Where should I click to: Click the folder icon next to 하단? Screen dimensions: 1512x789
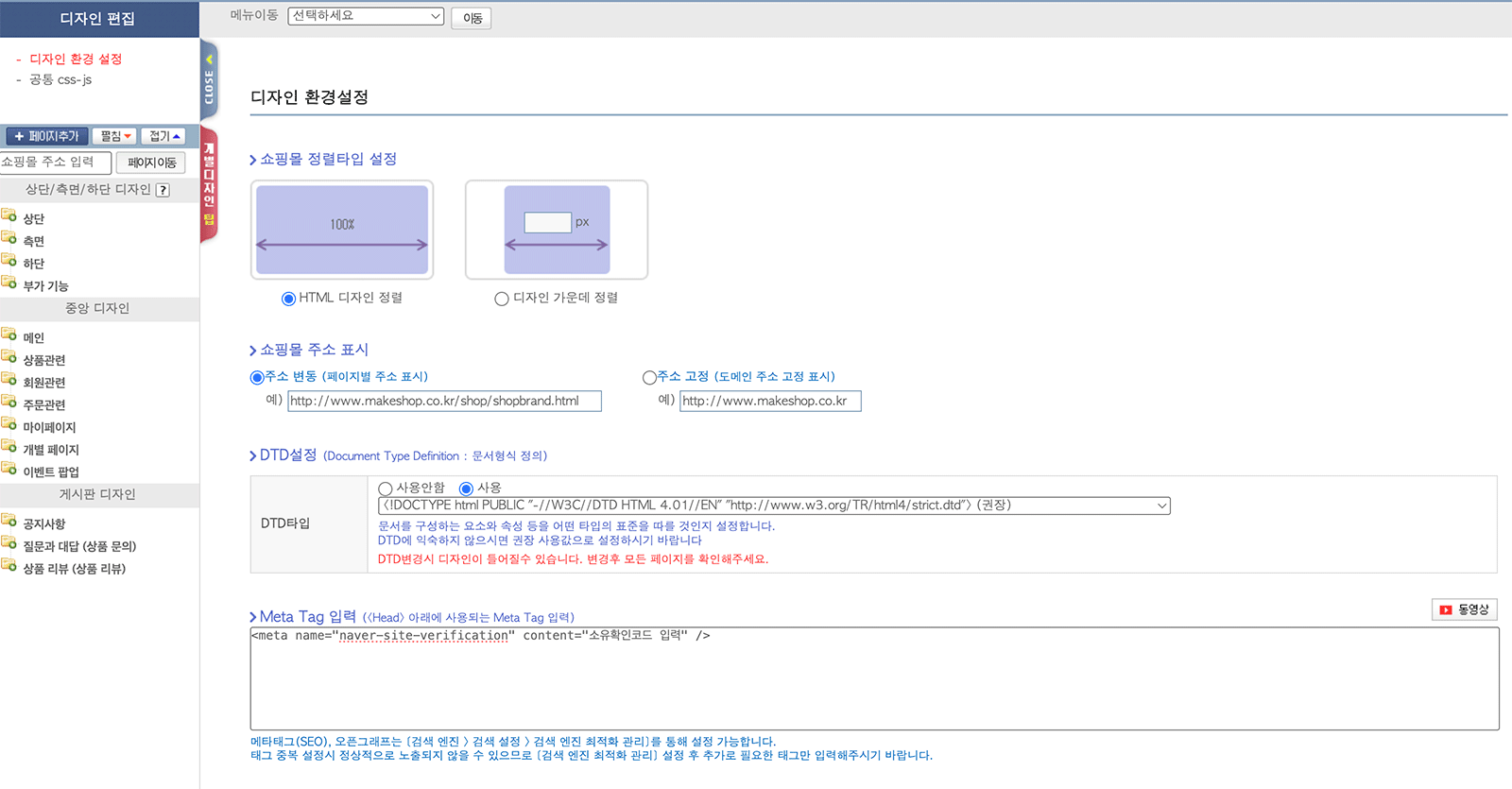9,261
